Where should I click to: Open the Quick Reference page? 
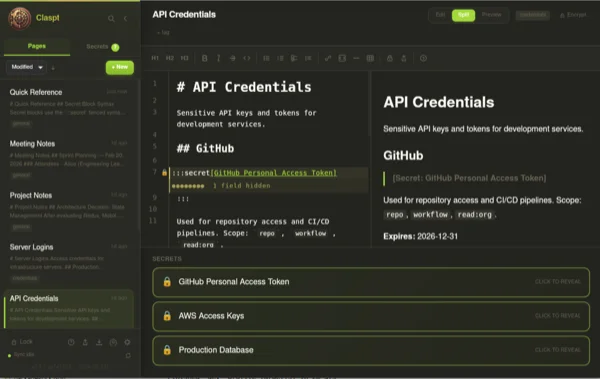[x=69, y=107]
